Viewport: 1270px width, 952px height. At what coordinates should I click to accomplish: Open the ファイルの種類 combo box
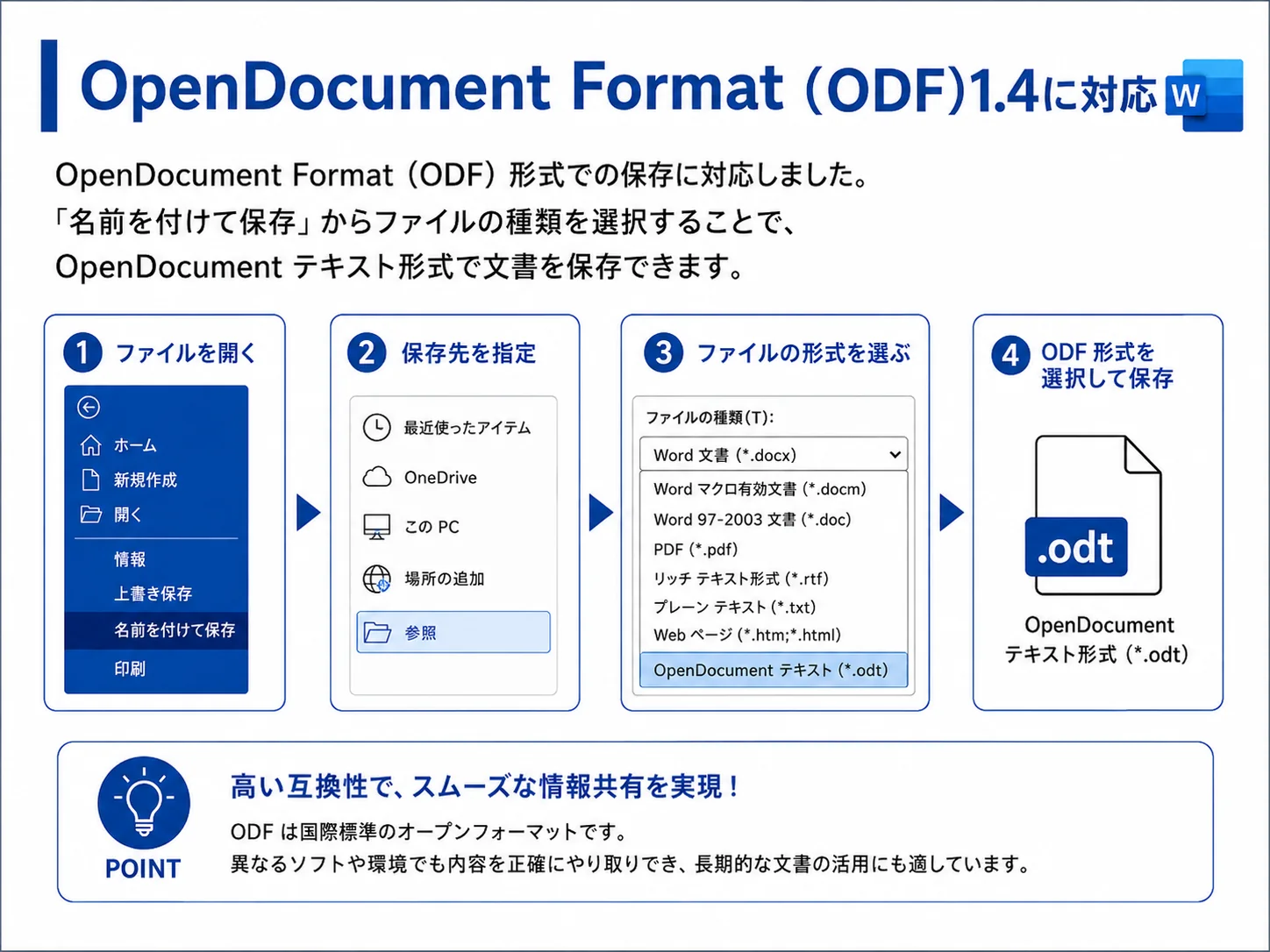click(774, 454)
